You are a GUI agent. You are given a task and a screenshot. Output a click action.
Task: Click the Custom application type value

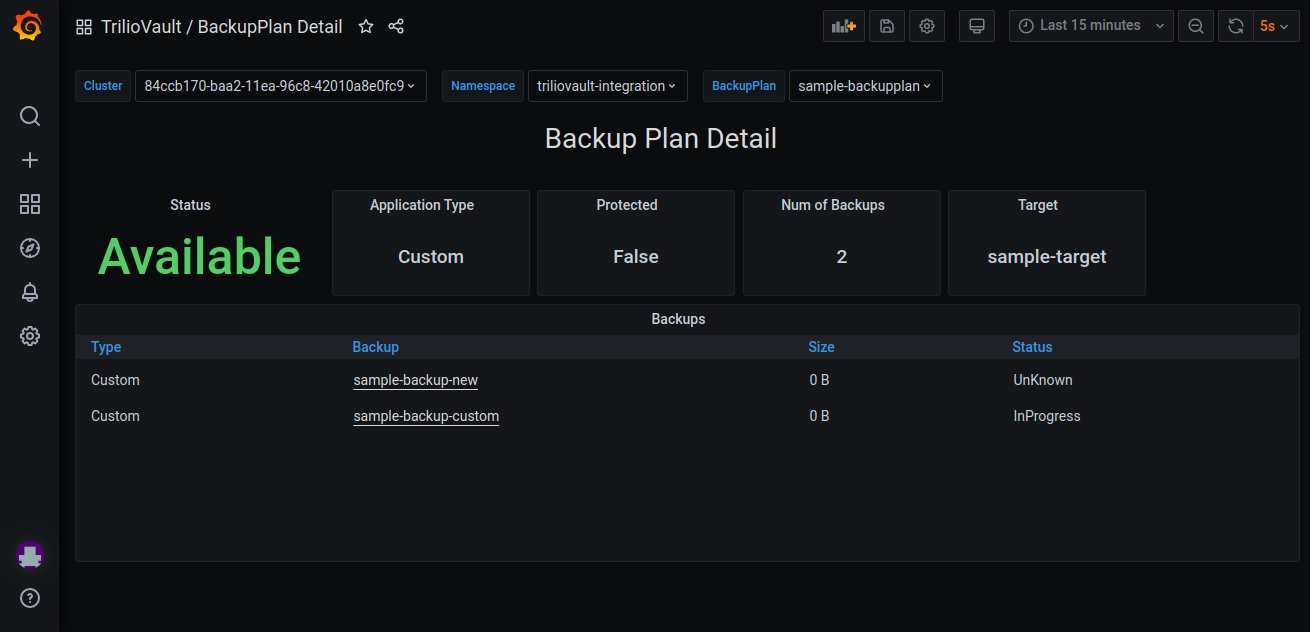pyautogui.click(x=431, y=257)
